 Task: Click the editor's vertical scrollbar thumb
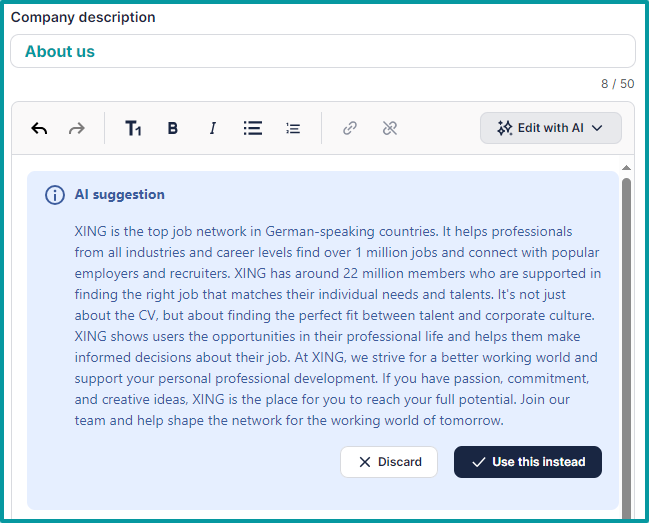click(626, 340)
